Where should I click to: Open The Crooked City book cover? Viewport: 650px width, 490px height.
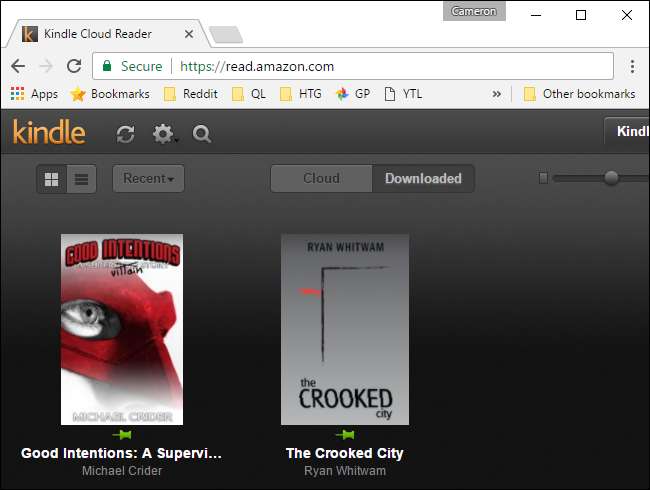click(x=345, y=329)
